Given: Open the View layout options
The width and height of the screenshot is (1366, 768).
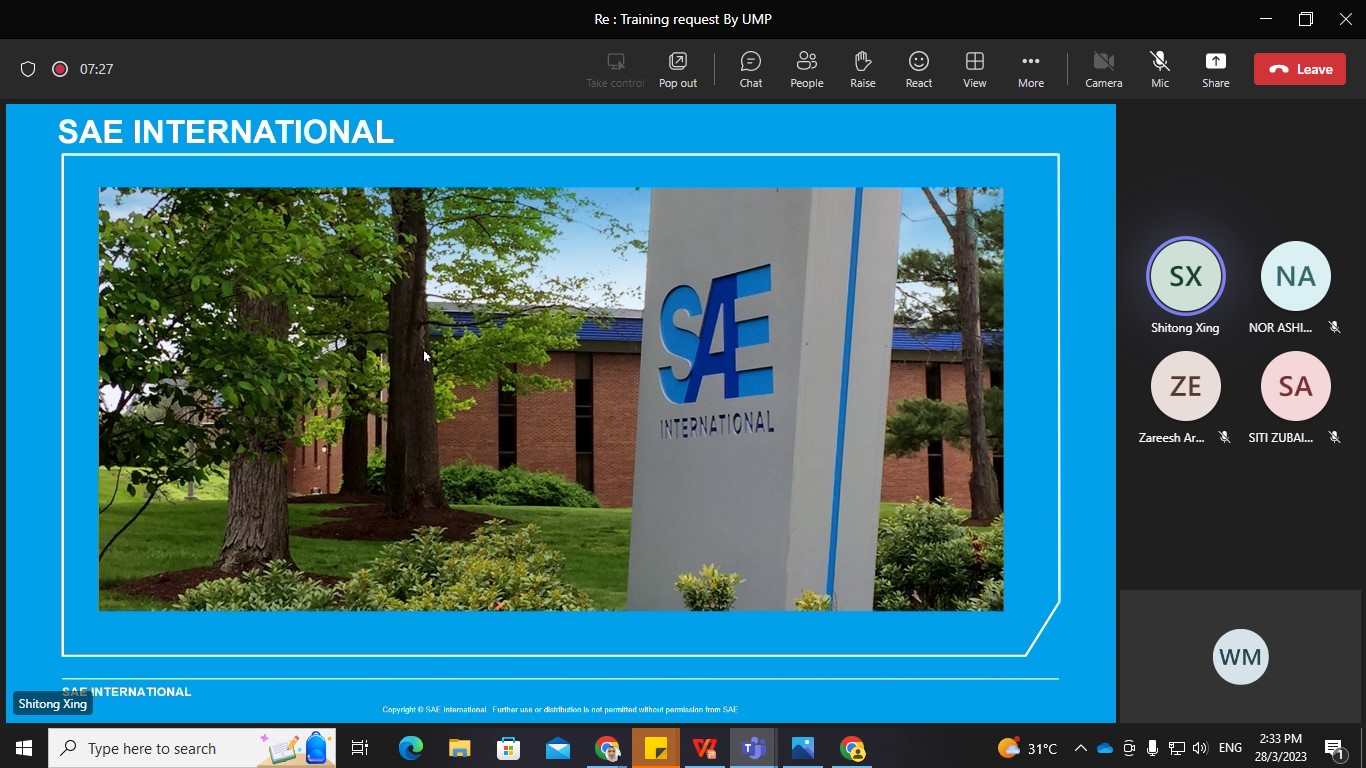Looking at the screenshot, I should [x=975, y=69].
